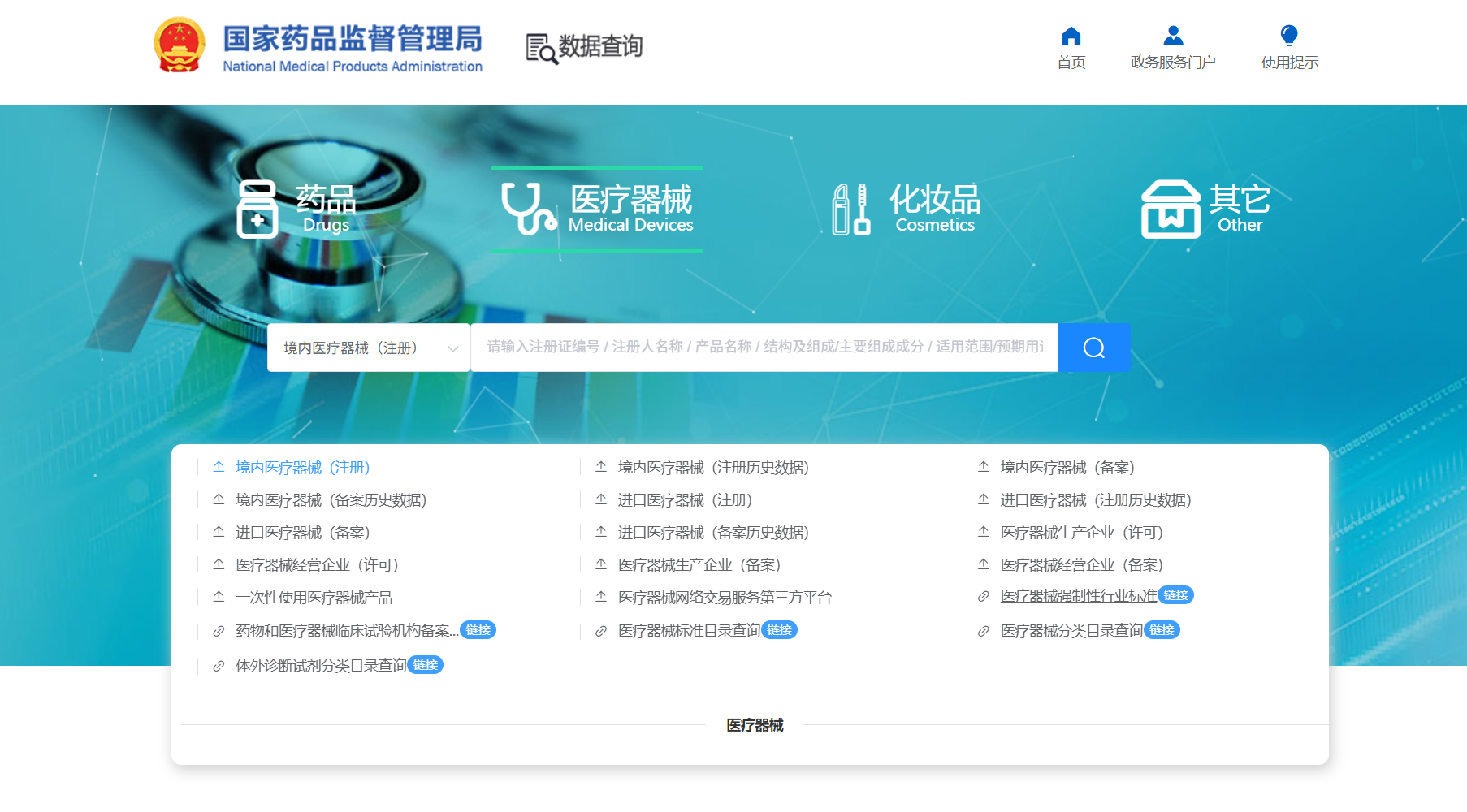1467x812 pixels.
Task: Click the Cosmetics bottle and mascara icon
Action: click(850, 209)
